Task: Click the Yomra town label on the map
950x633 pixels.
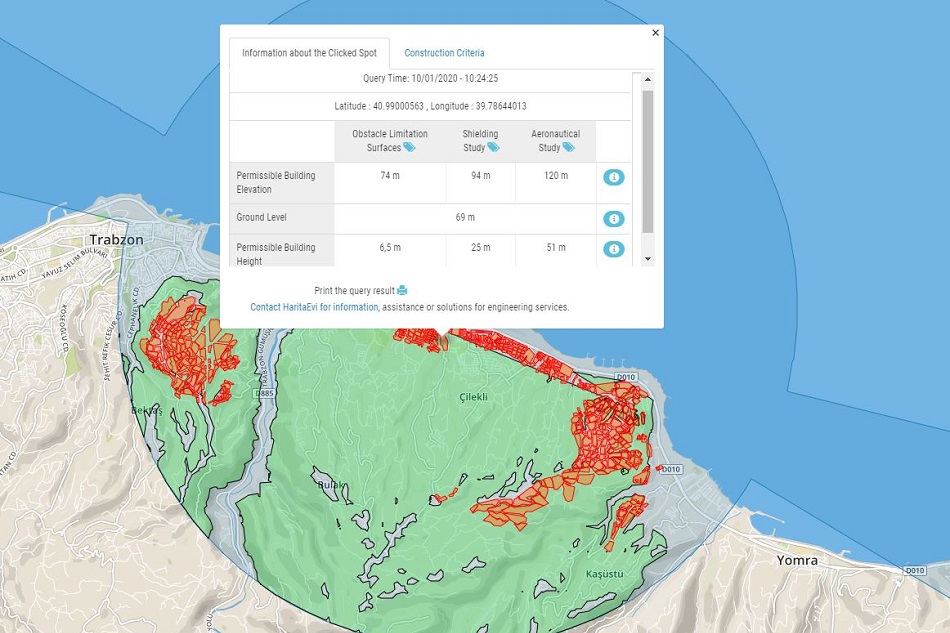Action: coord(797,561)
